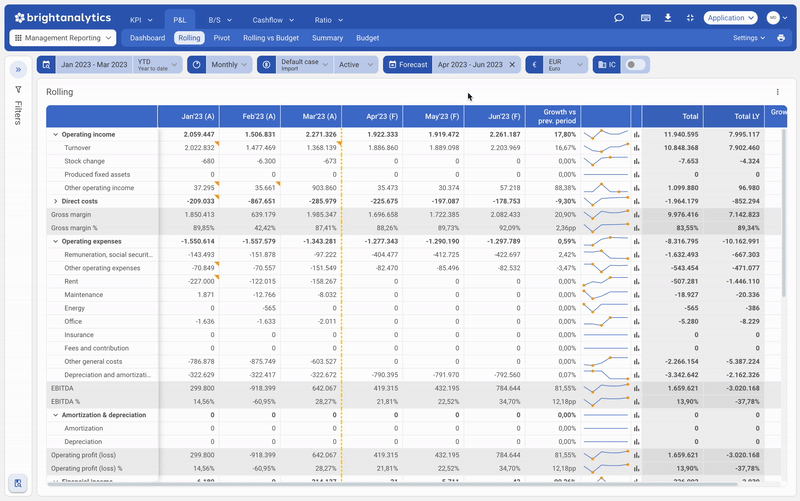Open chart icon for Turnover row
The width and height of the screenshot is (800, 501).
(636, 148)
